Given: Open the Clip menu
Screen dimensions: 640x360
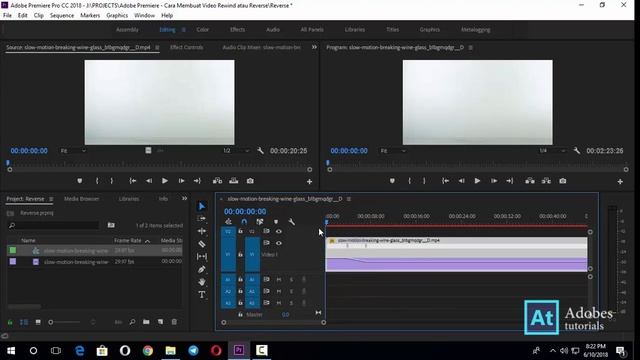Looking at the screenshot, I should pos(39,16).
